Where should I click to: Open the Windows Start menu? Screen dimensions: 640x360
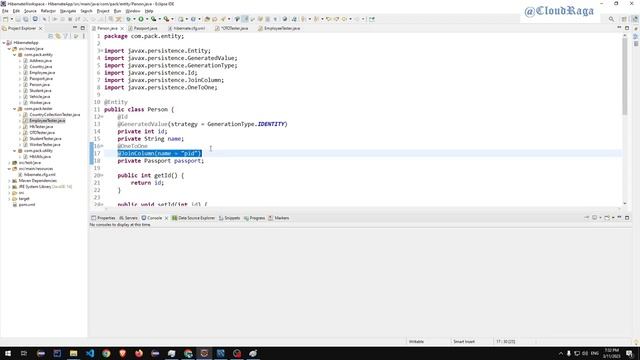(x=8, y=353)
